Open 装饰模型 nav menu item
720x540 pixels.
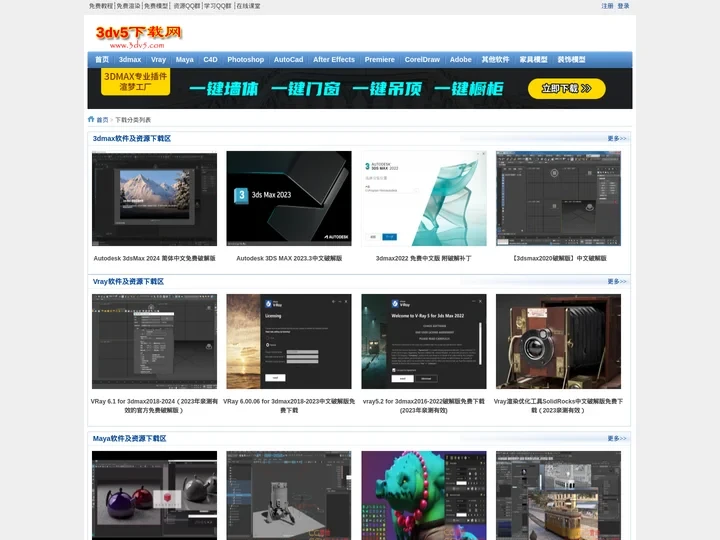click(571, 60)
